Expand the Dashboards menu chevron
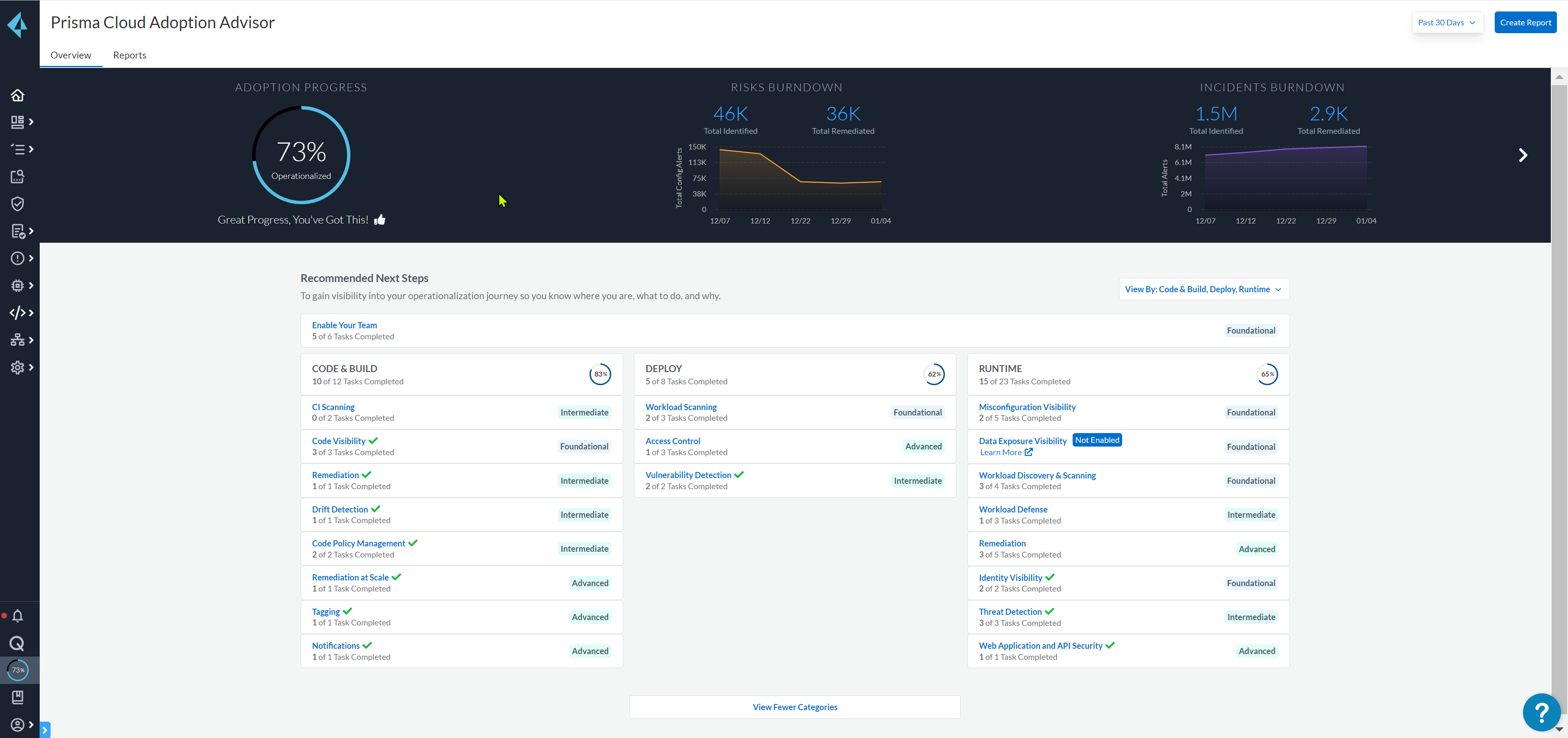 31,122
